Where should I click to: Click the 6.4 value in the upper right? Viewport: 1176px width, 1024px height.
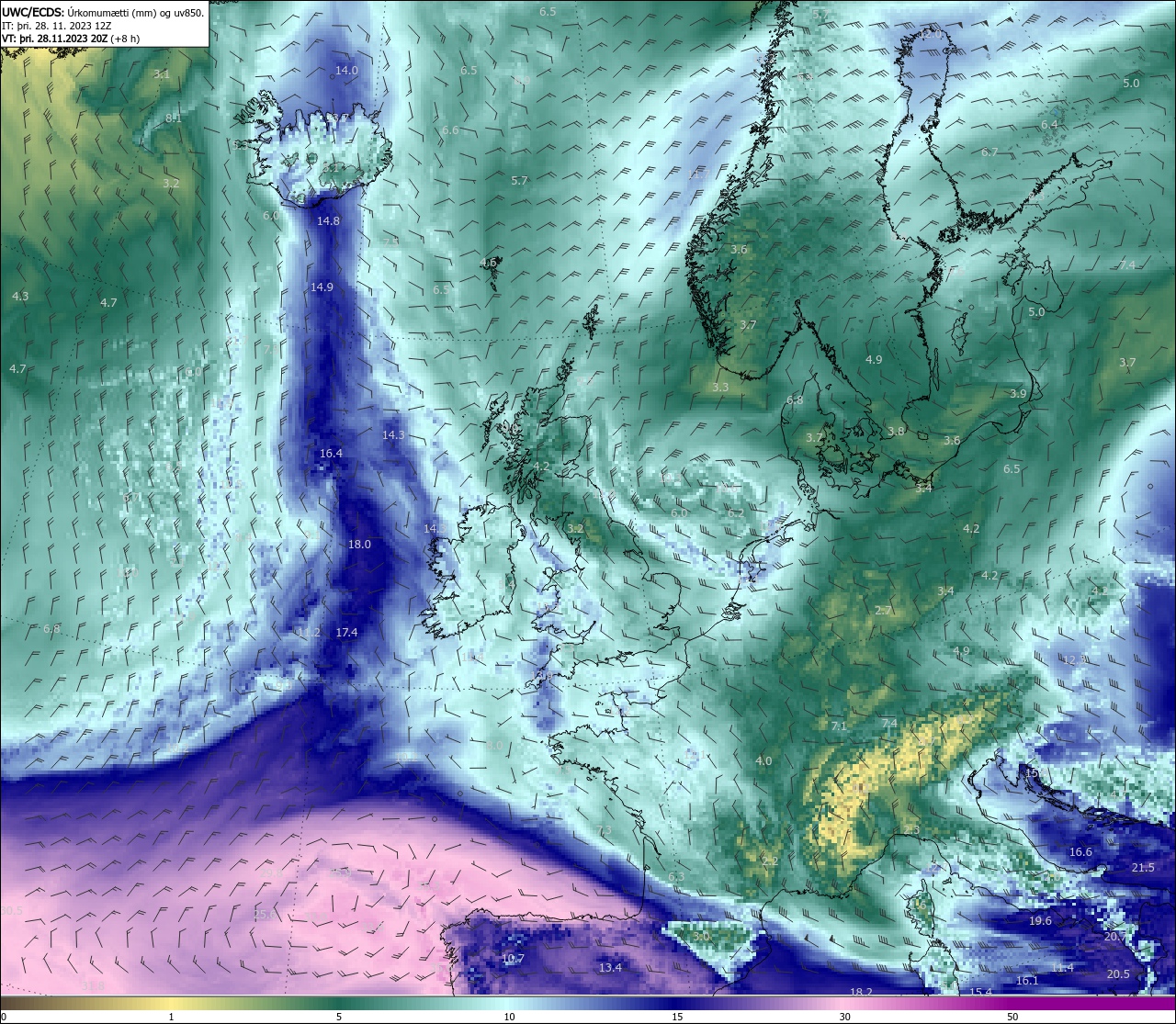1049,125
